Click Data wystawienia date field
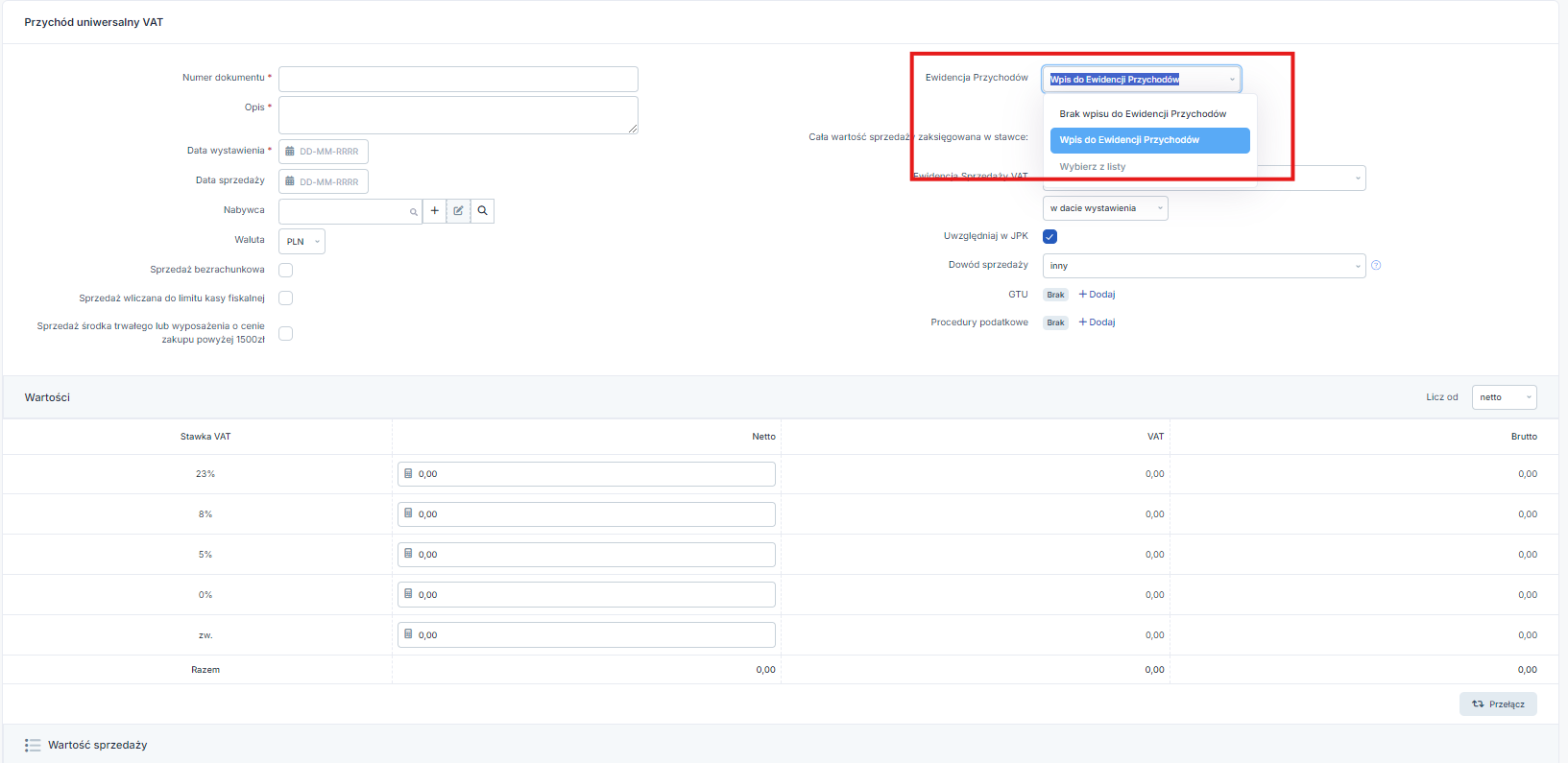Image resolution: width=1568 pixels, height=763 pixels. pos(324,152)
